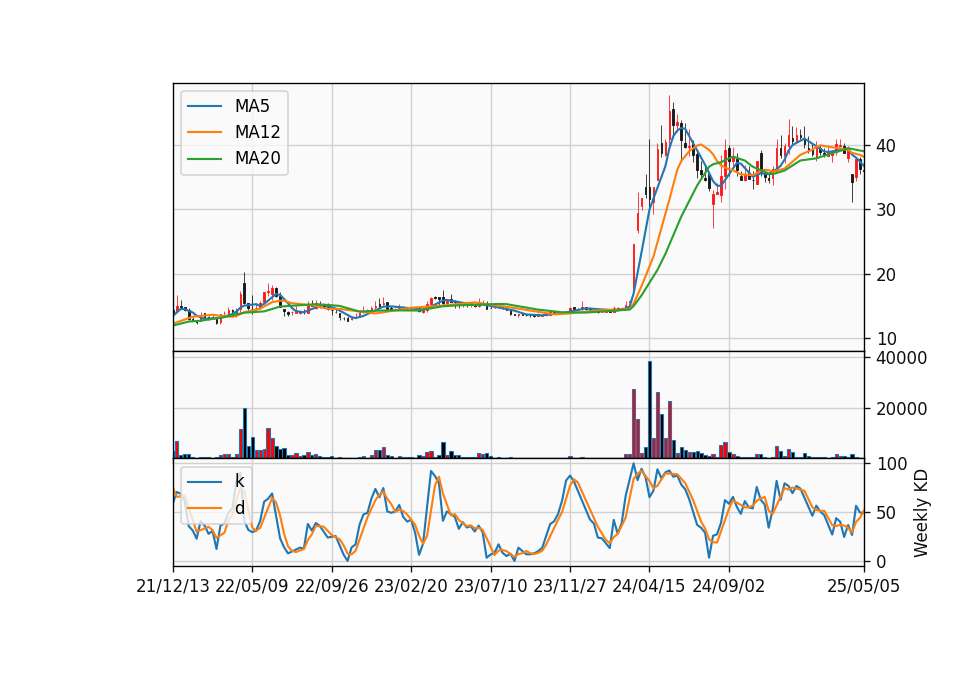Click the highest price candlestick near 48
The width and height of the screenshot is (960, 690).
[x=669, y=118]
